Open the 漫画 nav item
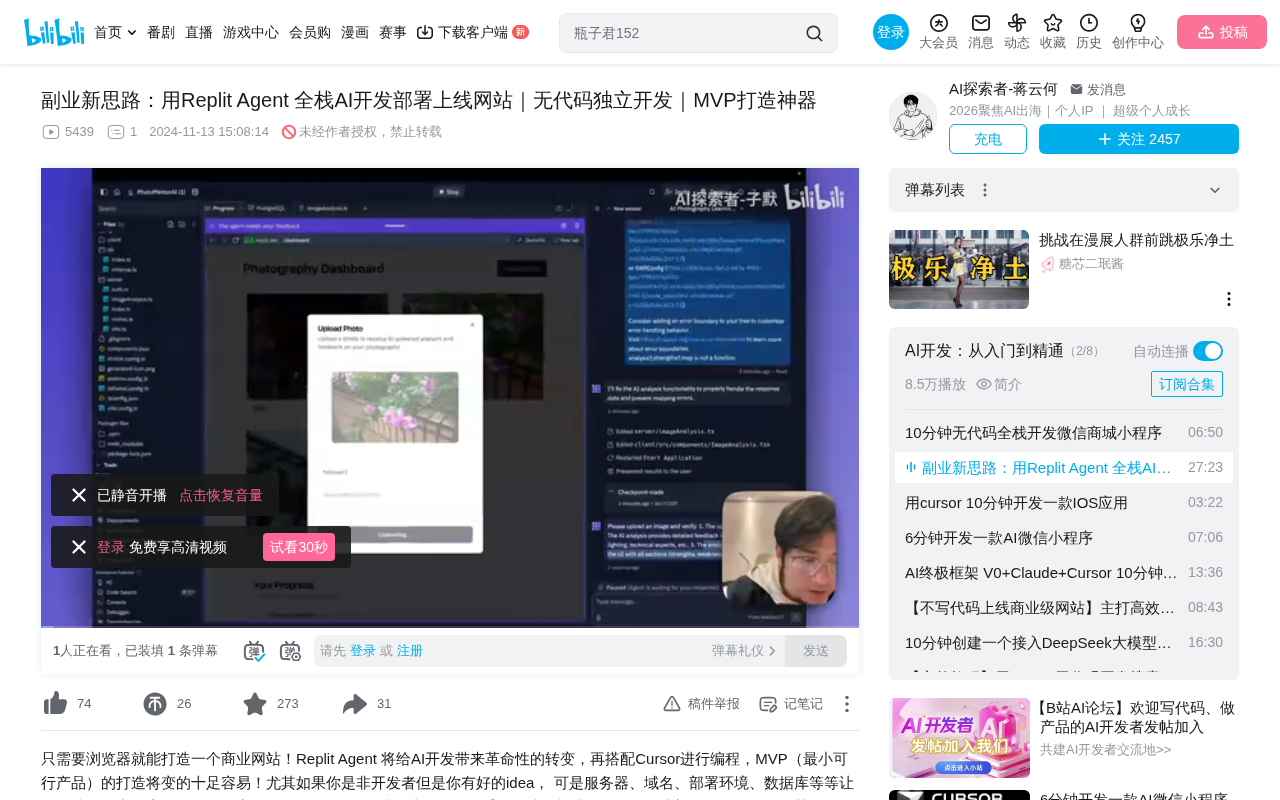This screenshot has height=800, width=1280. pos(355,32)
